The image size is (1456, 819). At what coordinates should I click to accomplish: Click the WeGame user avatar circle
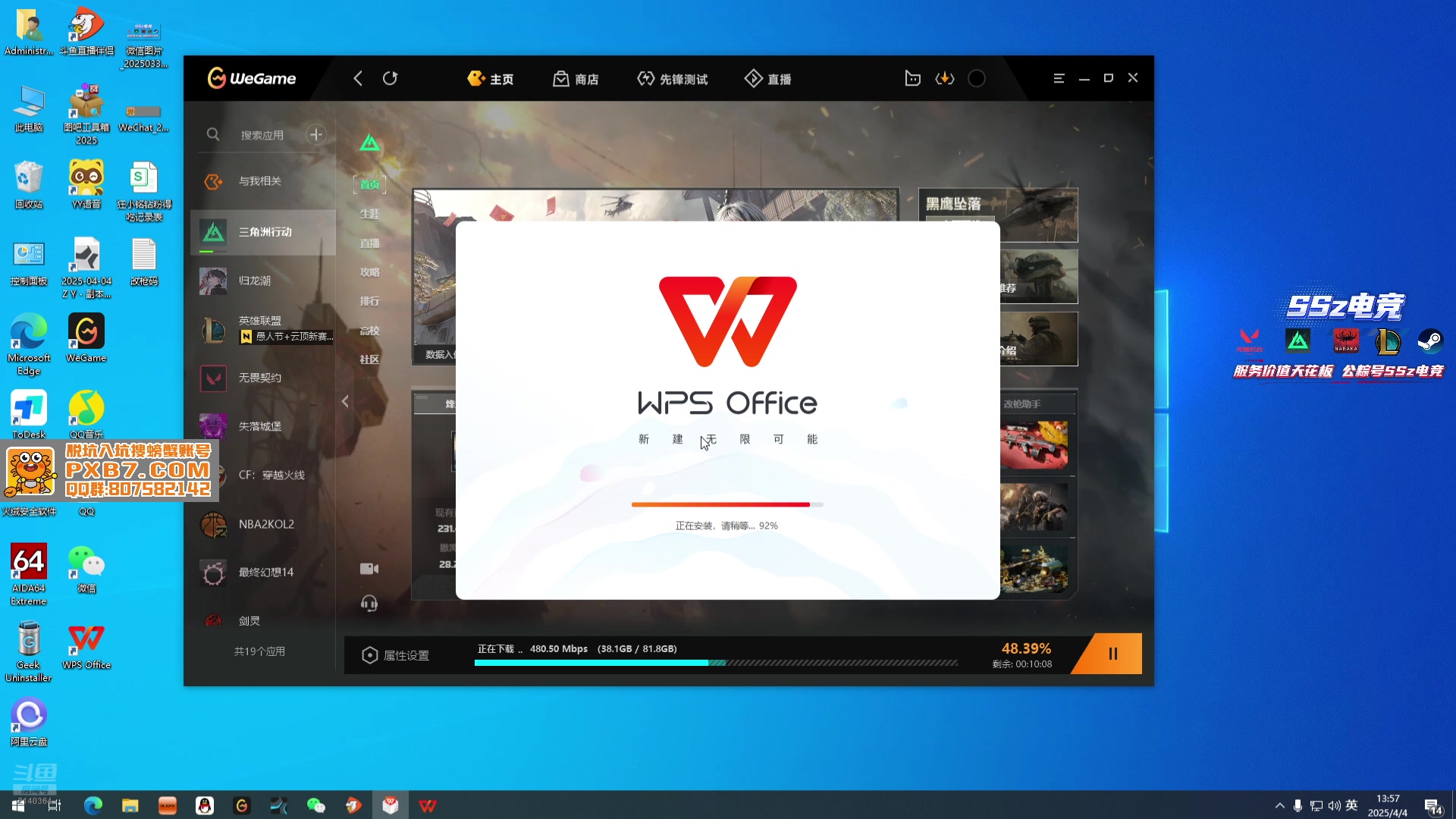pos(977,78)
